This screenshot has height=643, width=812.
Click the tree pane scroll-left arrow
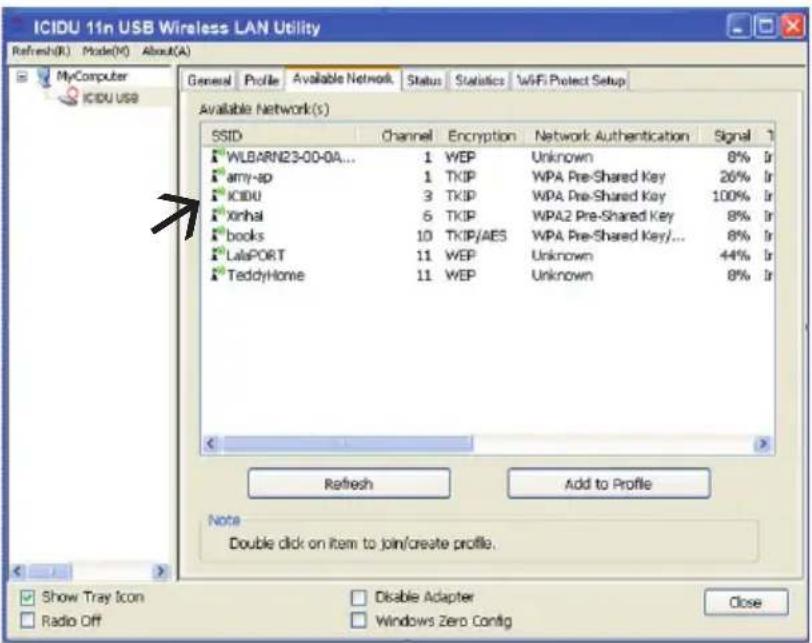coord(17,571)
